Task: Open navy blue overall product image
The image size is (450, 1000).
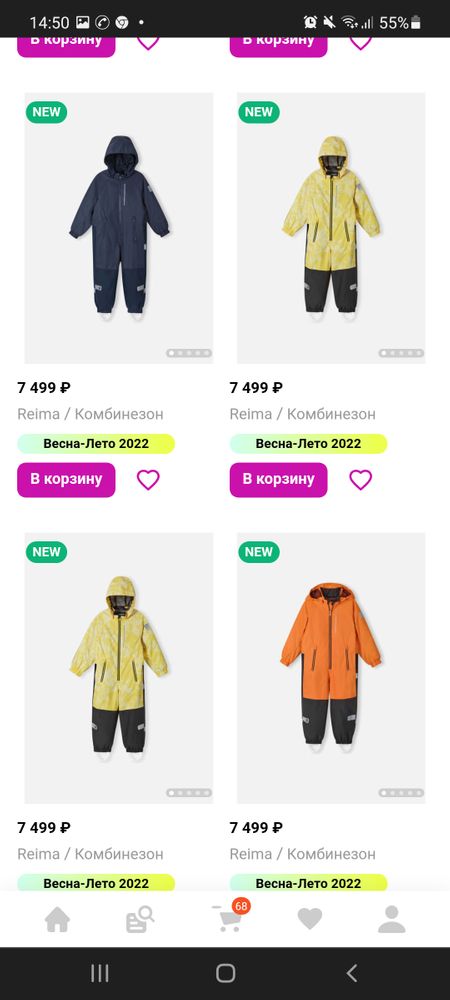Action: [x=119, y=228]
